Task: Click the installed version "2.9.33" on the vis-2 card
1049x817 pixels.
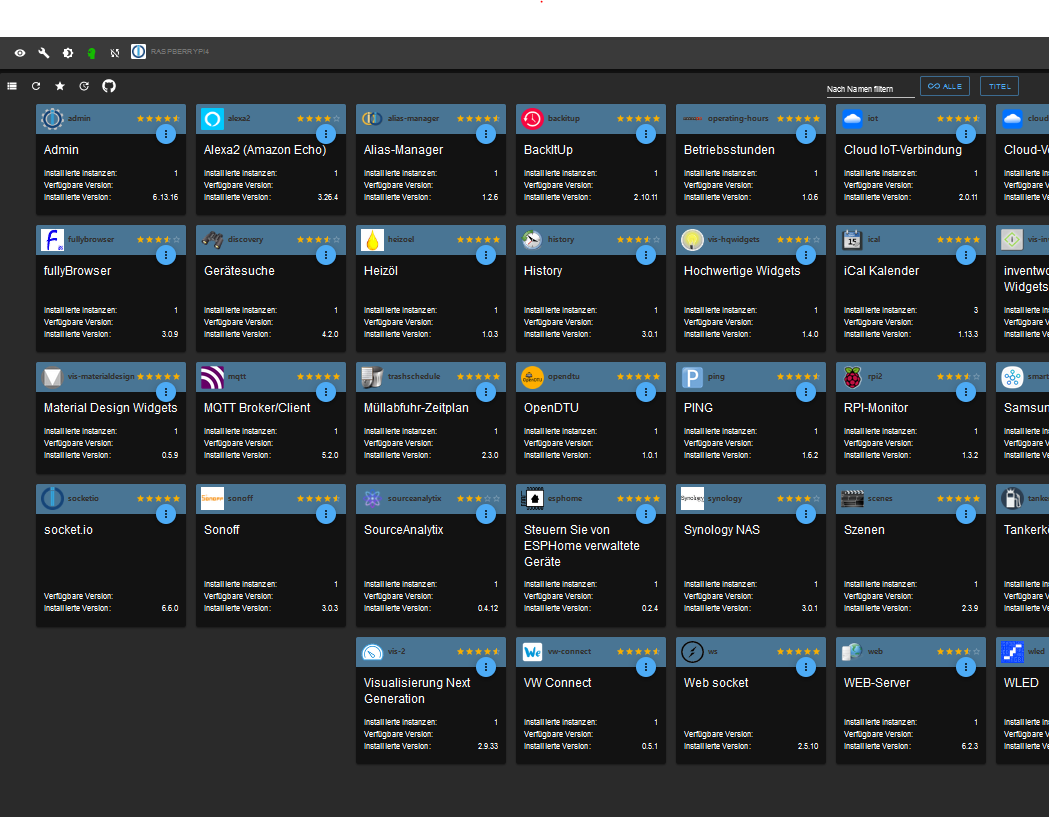Action: [488, 746]
